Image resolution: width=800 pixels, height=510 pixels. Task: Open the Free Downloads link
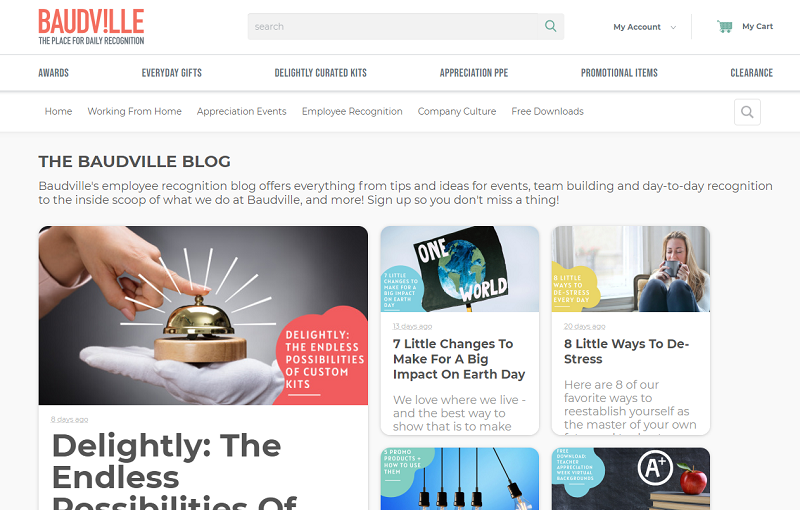(547, 111)
